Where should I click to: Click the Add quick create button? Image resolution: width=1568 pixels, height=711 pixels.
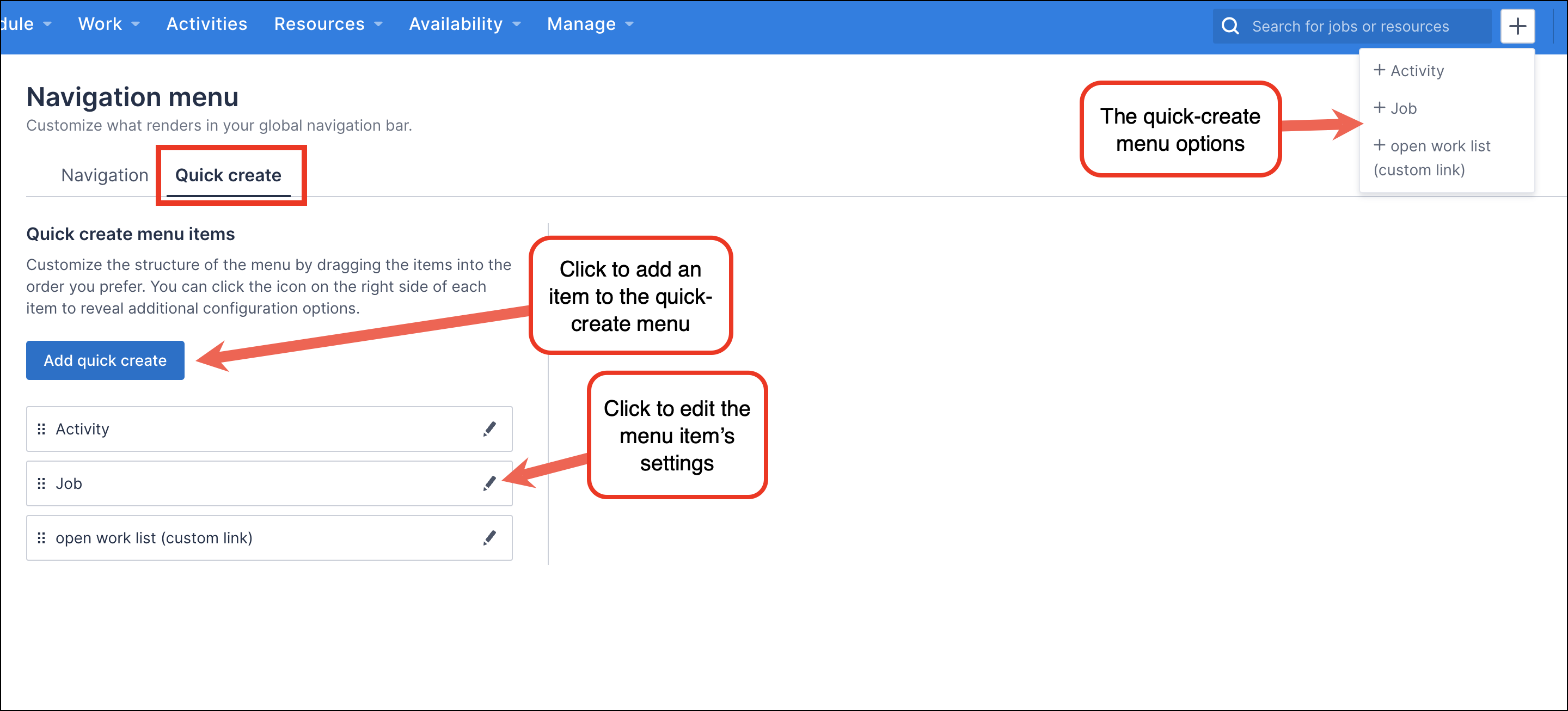105,360
